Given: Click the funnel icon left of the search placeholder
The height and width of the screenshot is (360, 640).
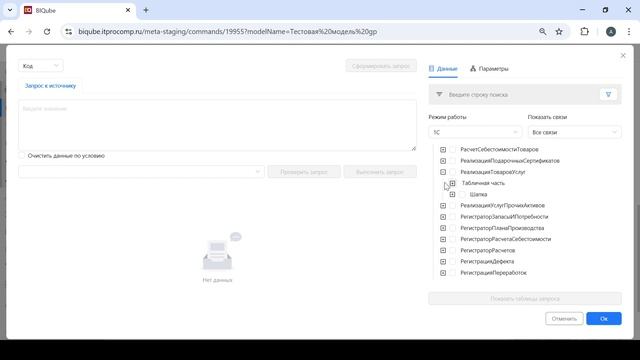Looking at the screenshot, I should coord(439,94).
